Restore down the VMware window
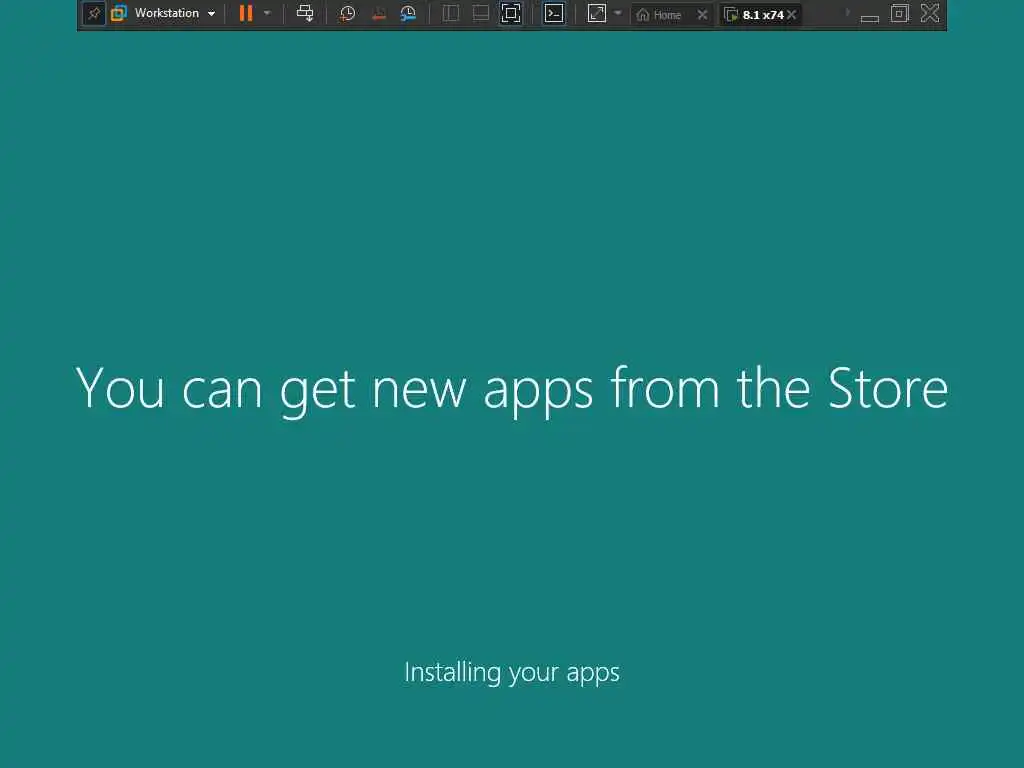Image resolution: width=1024 pixels, height=768 pixels. coord(899,14)
